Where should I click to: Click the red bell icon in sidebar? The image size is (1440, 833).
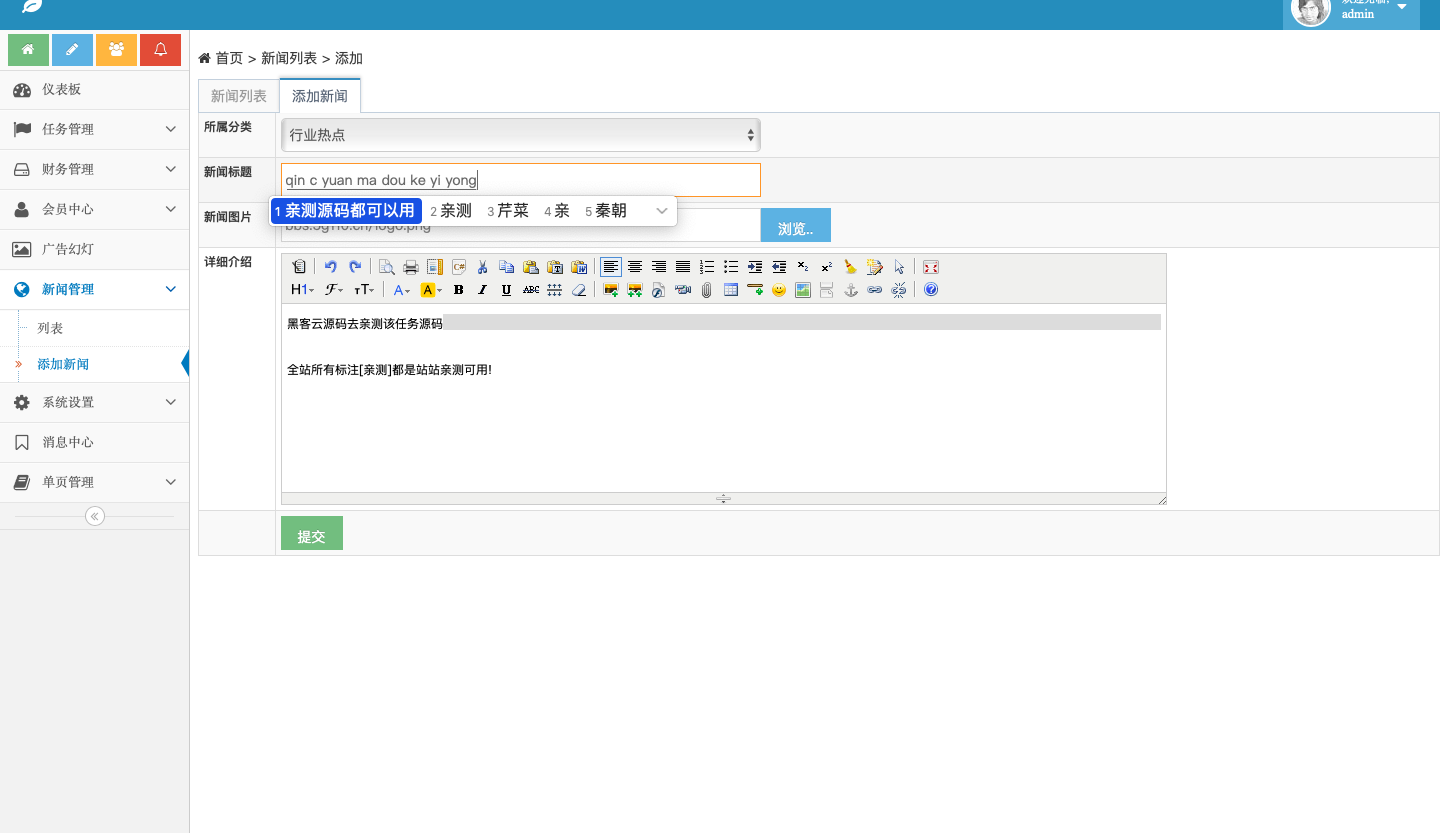160,50
